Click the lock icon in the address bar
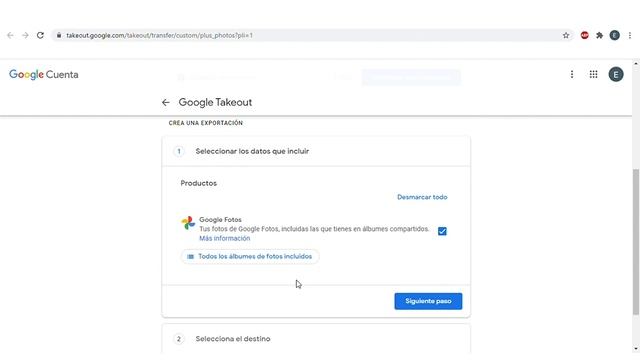Image resolution: width=640 pixels, height=360 pixels. tap(59, 36)
